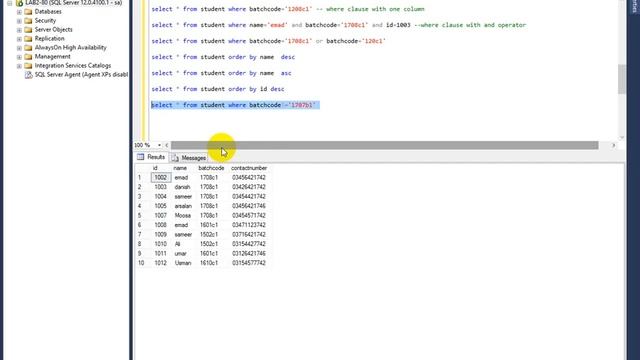Click the query line with the or operator

269,41
